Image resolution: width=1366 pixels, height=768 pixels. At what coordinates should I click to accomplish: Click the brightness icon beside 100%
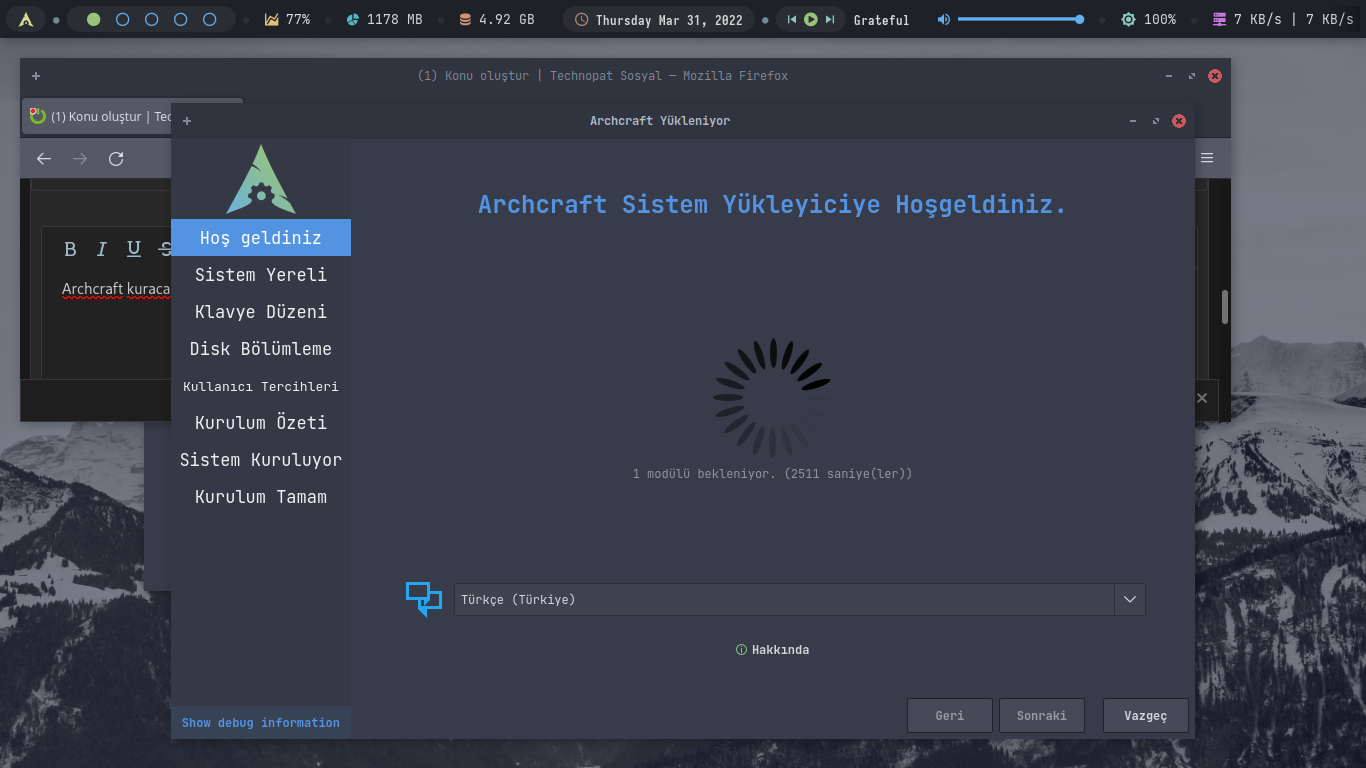point(1128,19)
